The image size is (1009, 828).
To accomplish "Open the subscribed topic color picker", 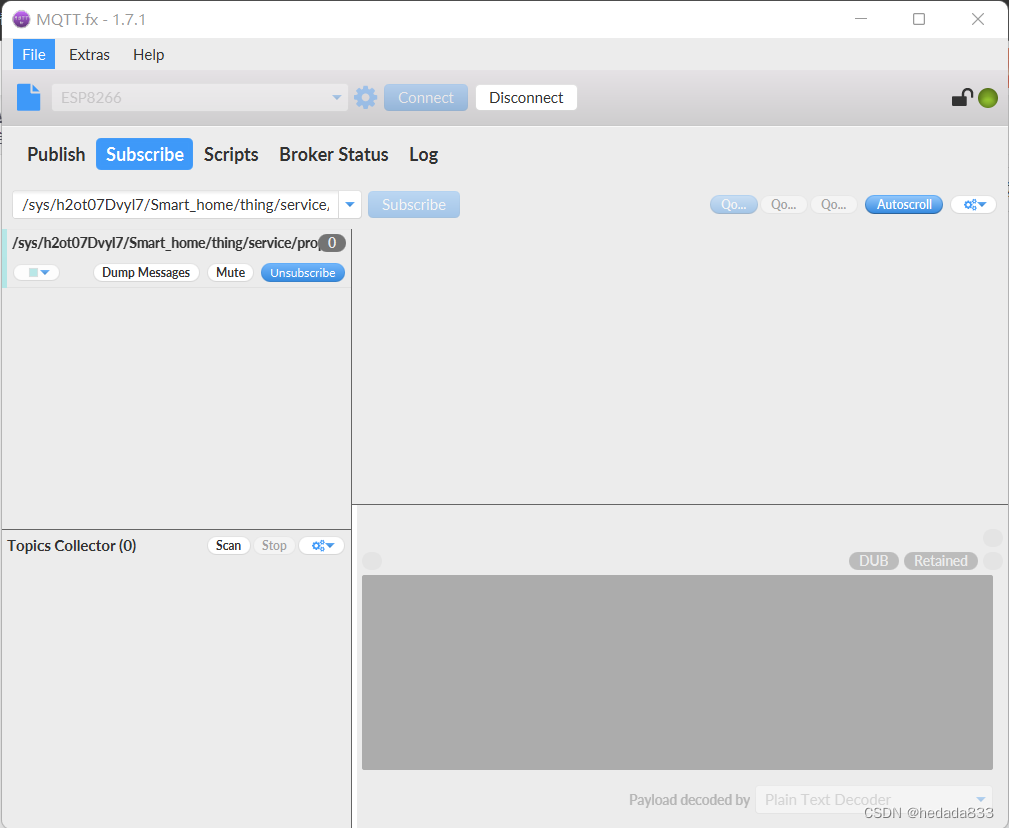I will (x=37, y=273).
